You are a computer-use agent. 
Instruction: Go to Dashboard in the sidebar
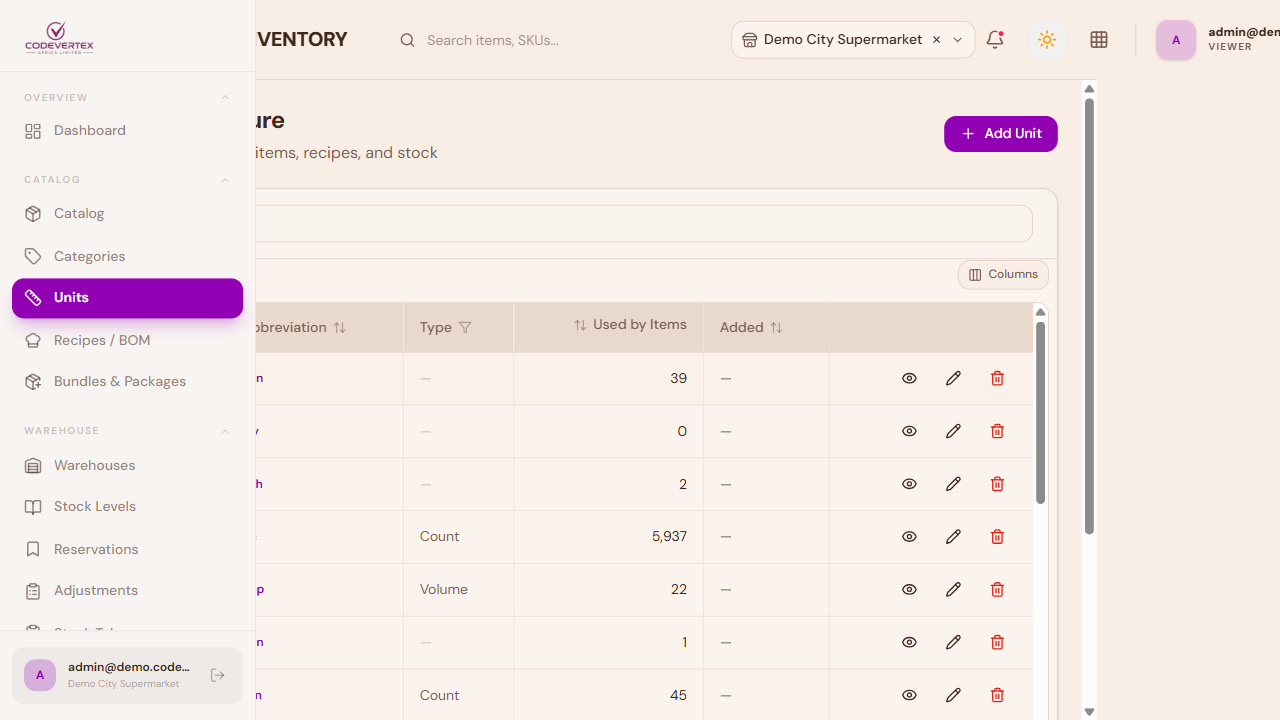[127, 131]
